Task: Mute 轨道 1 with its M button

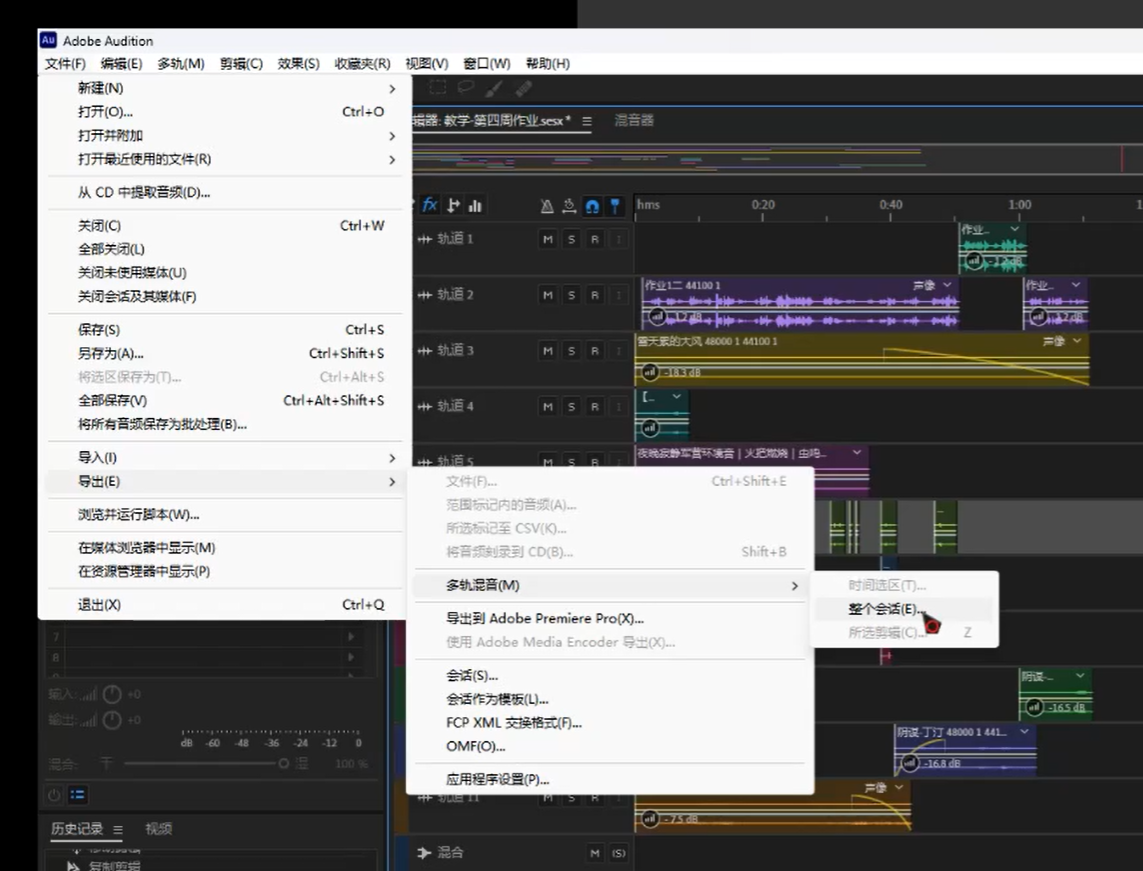Action: click(x=547, y=239)
